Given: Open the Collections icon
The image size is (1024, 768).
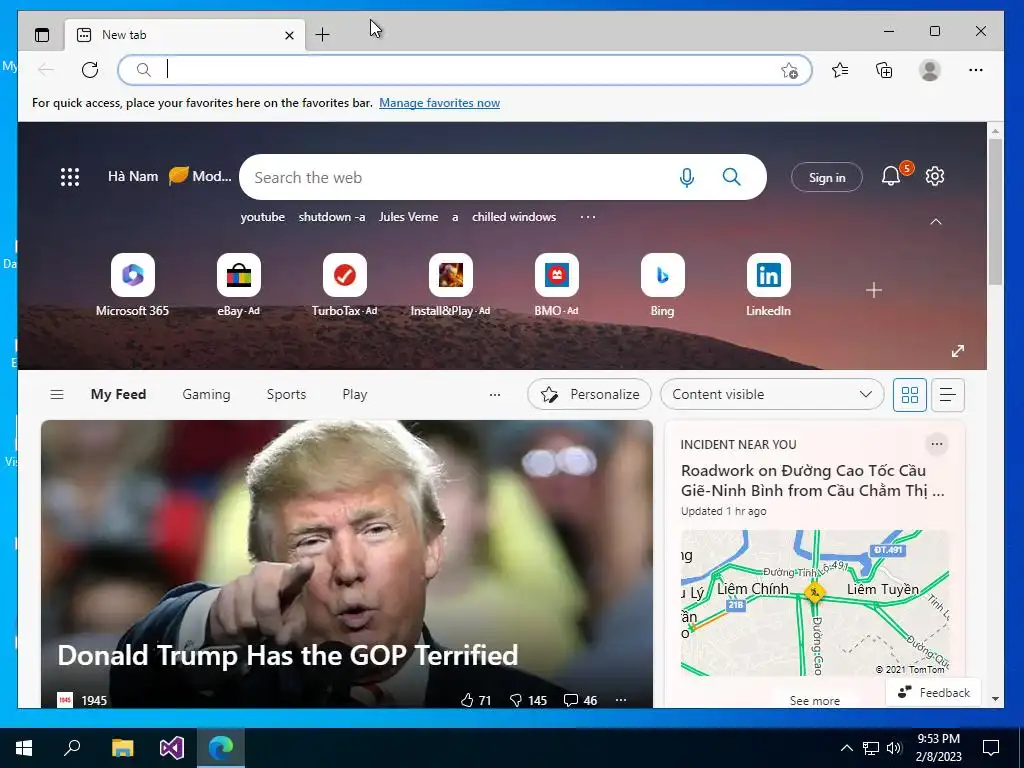Looking at the screenshot, I should click(884, 70).
